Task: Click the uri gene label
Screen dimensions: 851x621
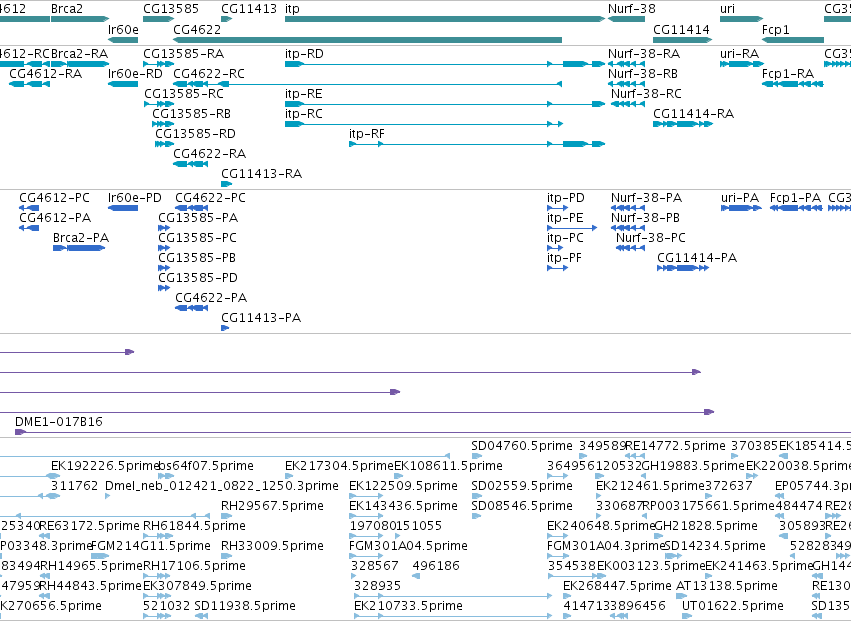Action: point(727,9)
